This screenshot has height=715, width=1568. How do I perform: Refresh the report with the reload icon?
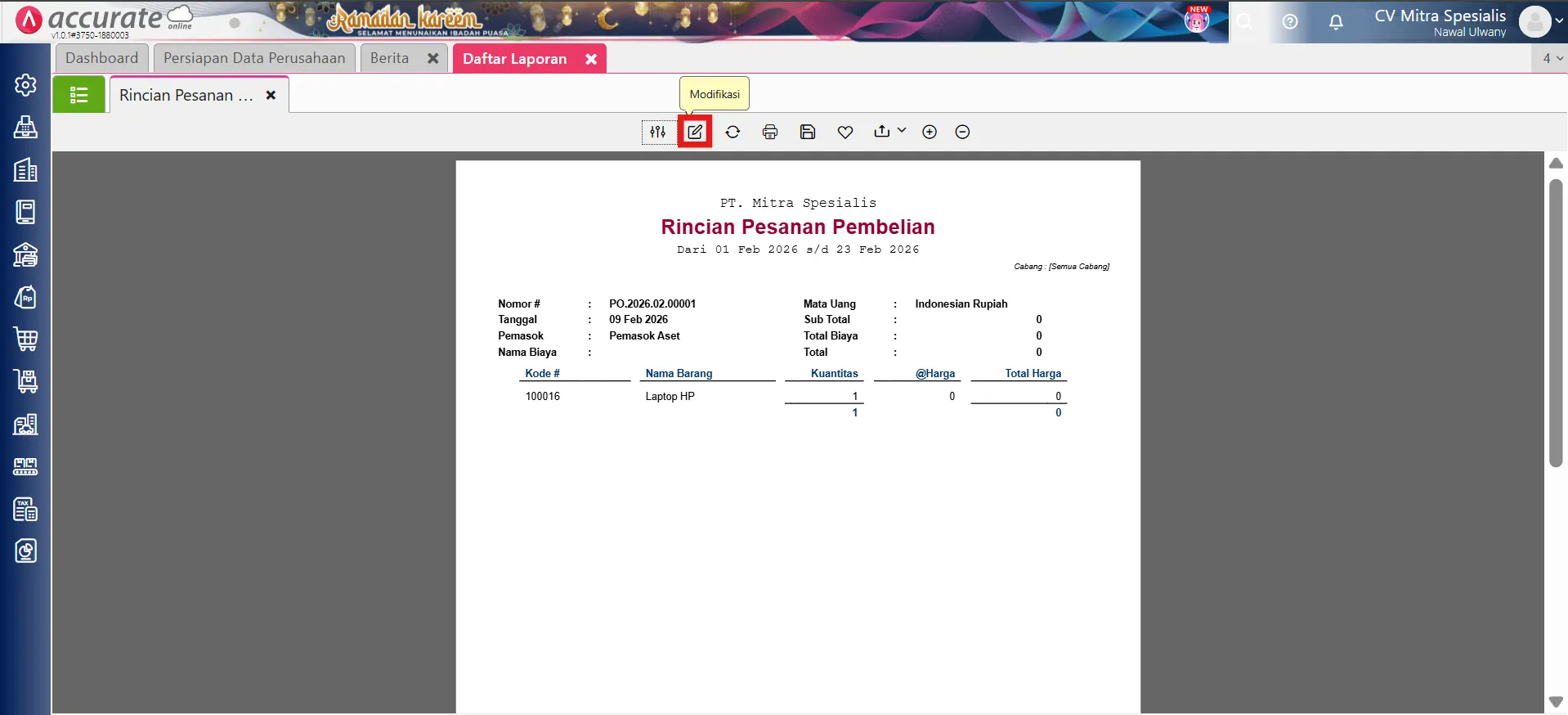732,132
